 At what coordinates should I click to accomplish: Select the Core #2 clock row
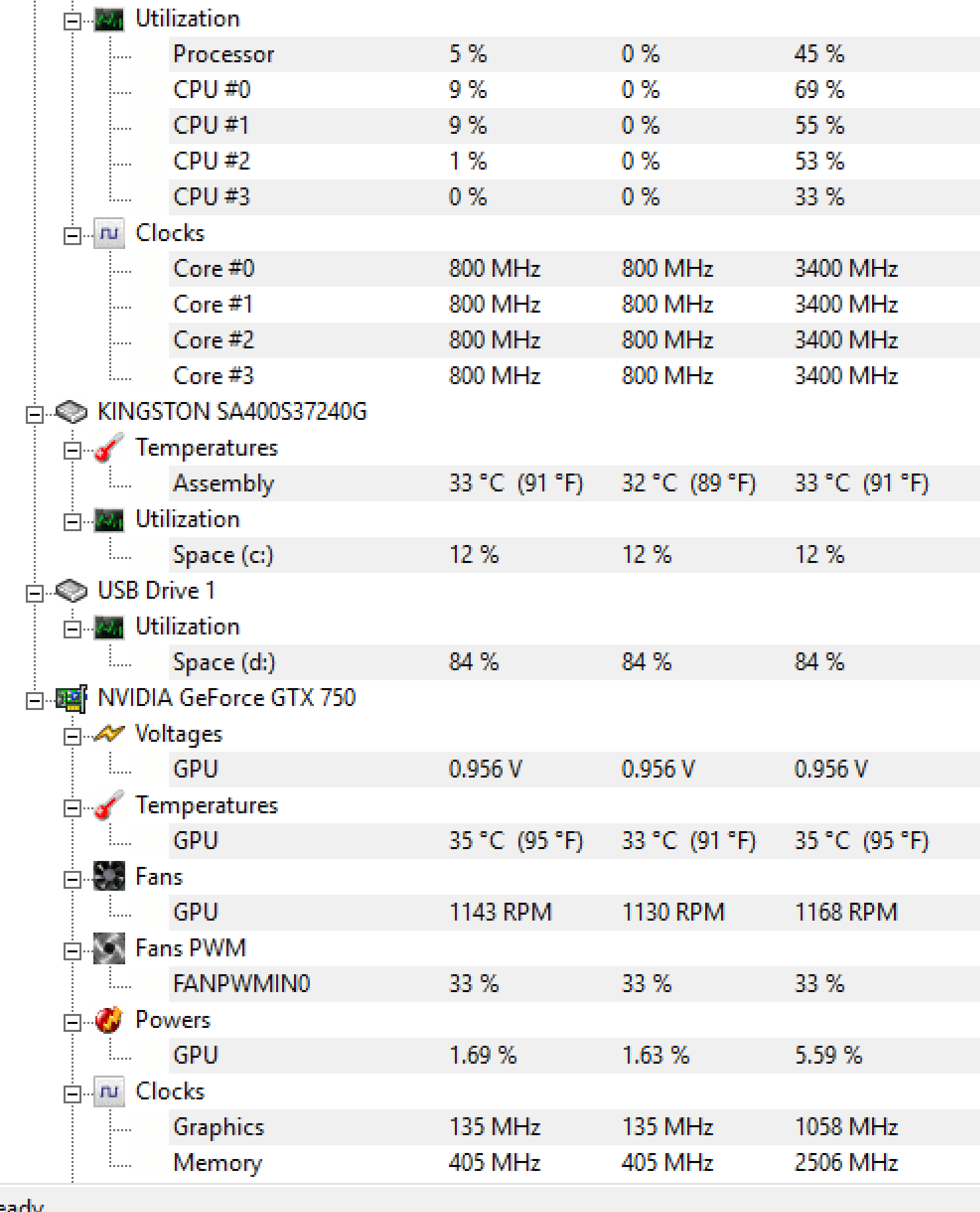tap(574, 340)
